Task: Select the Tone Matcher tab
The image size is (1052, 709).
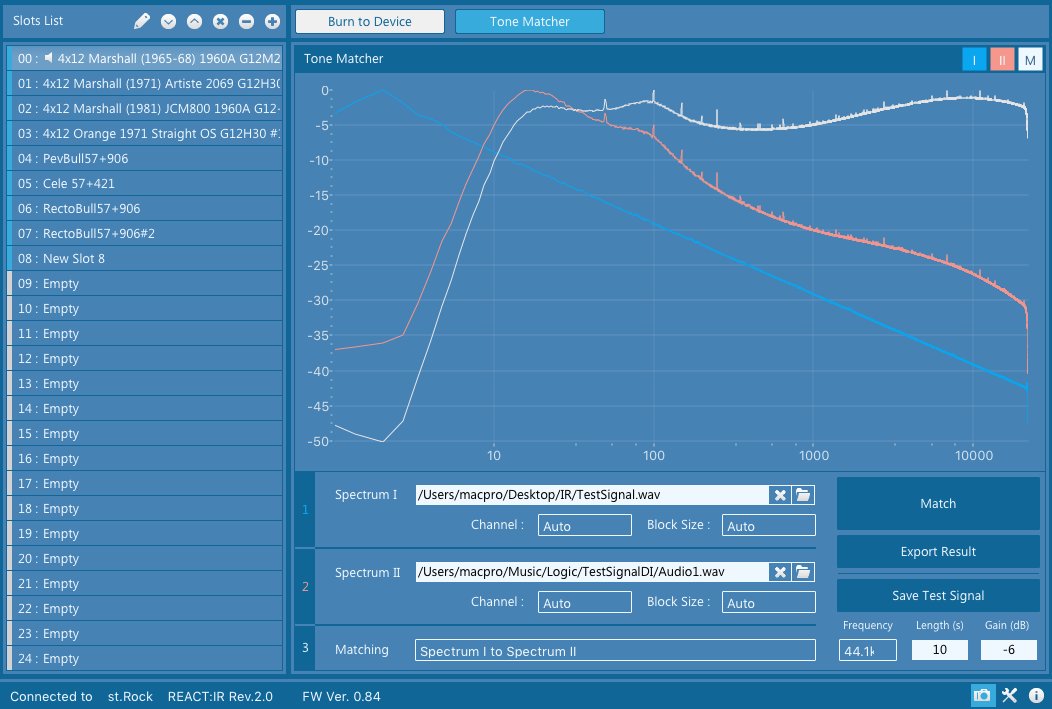Action: pos(529,21)
